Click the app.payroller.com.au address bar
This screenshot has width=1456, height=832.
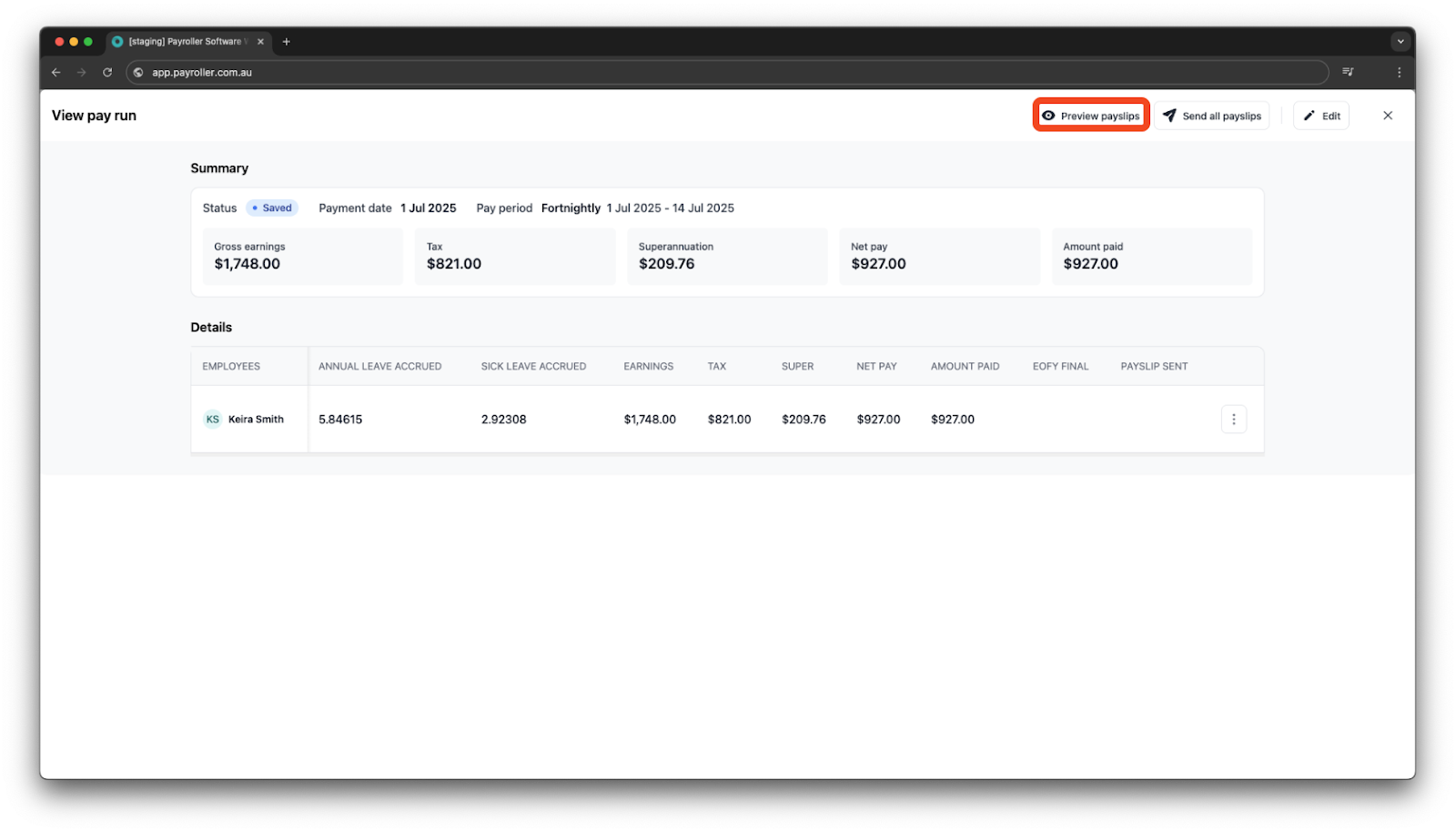click(727, 72)
